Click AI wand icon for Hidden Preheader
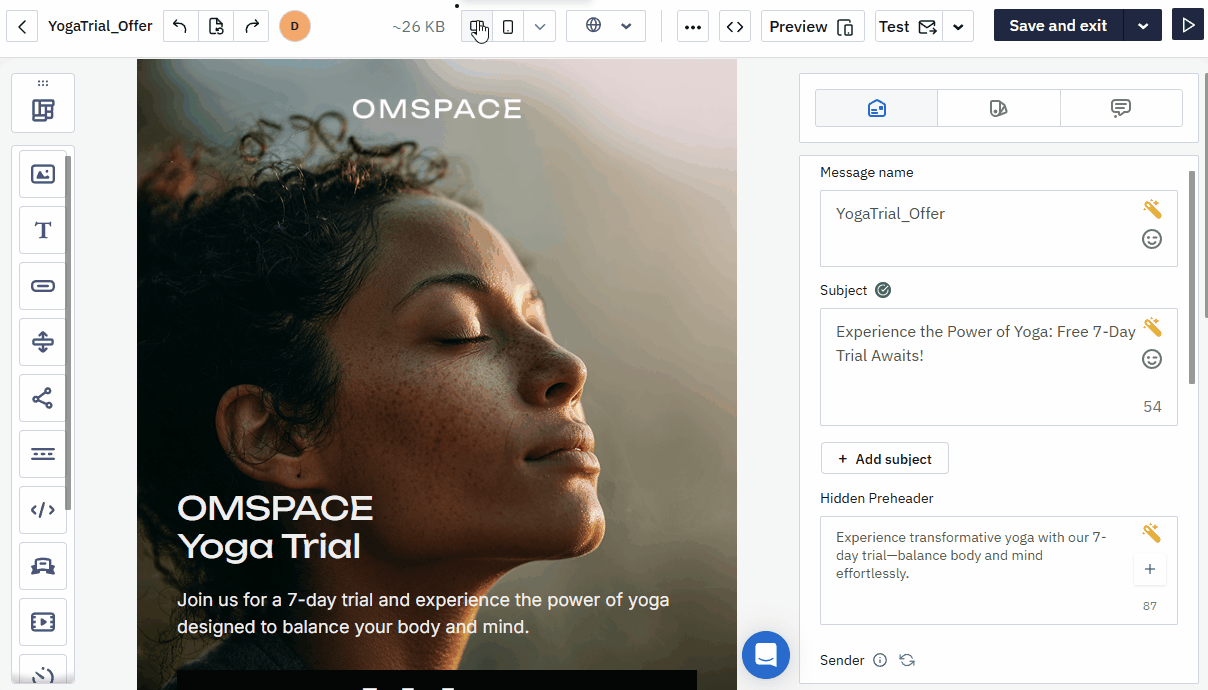Image resolution: width=1208 pixels, height=690 pixels. [x=1152, y=533]
